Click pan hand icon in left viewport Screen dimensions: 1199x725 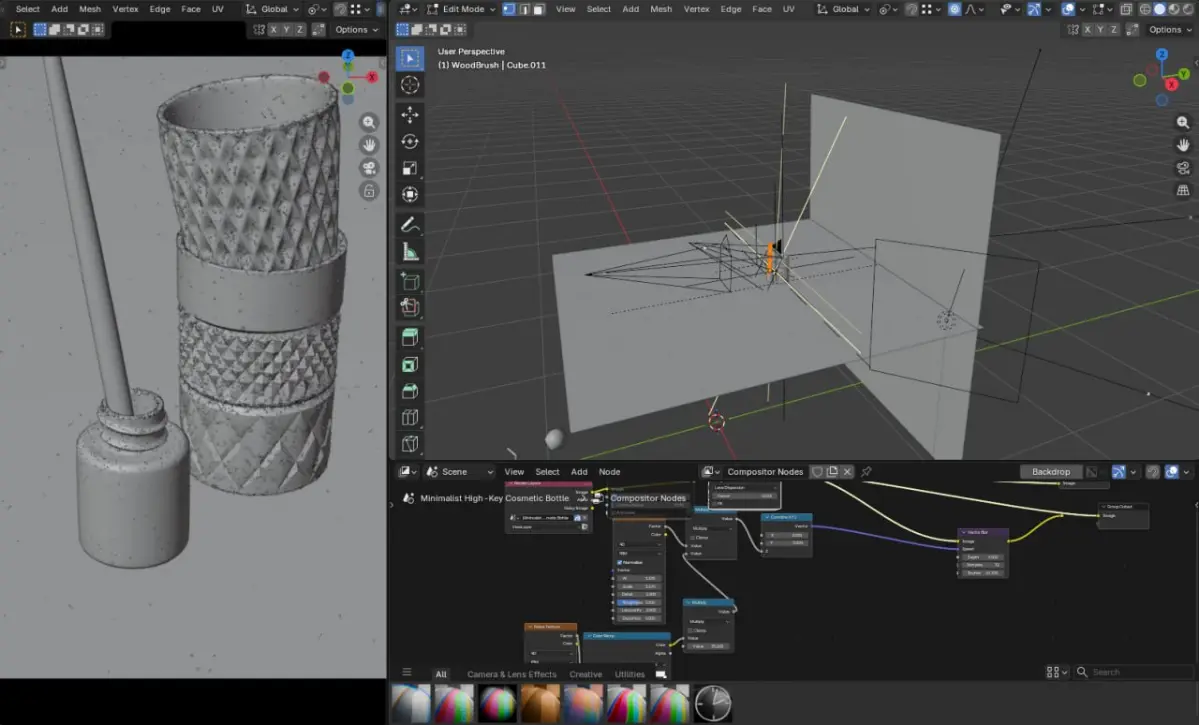tap(369, 145)
